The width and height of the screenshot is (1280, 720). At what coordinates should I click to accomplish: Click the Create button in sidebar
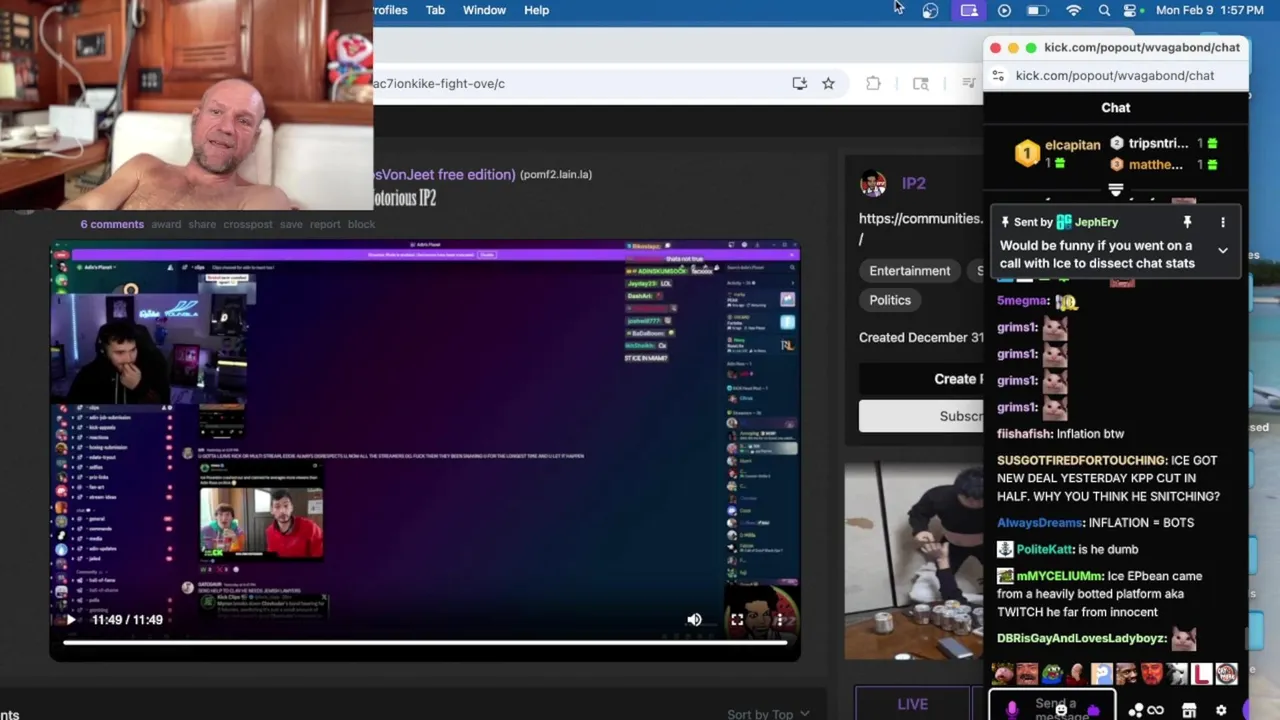coord(921,379)
